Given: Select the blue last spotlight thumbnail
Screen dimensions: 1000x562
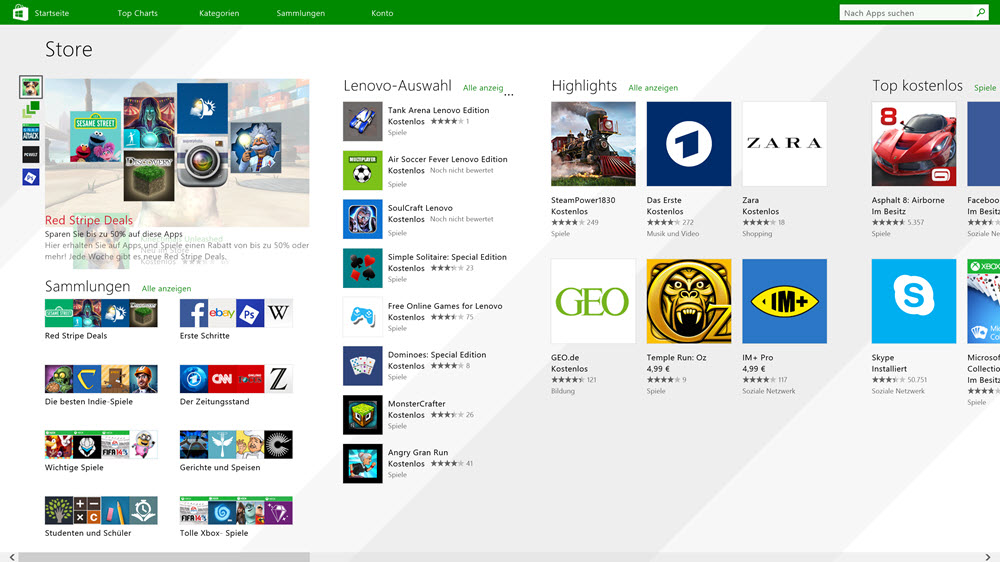Looking at the screenshot, I should coord(31,177).
